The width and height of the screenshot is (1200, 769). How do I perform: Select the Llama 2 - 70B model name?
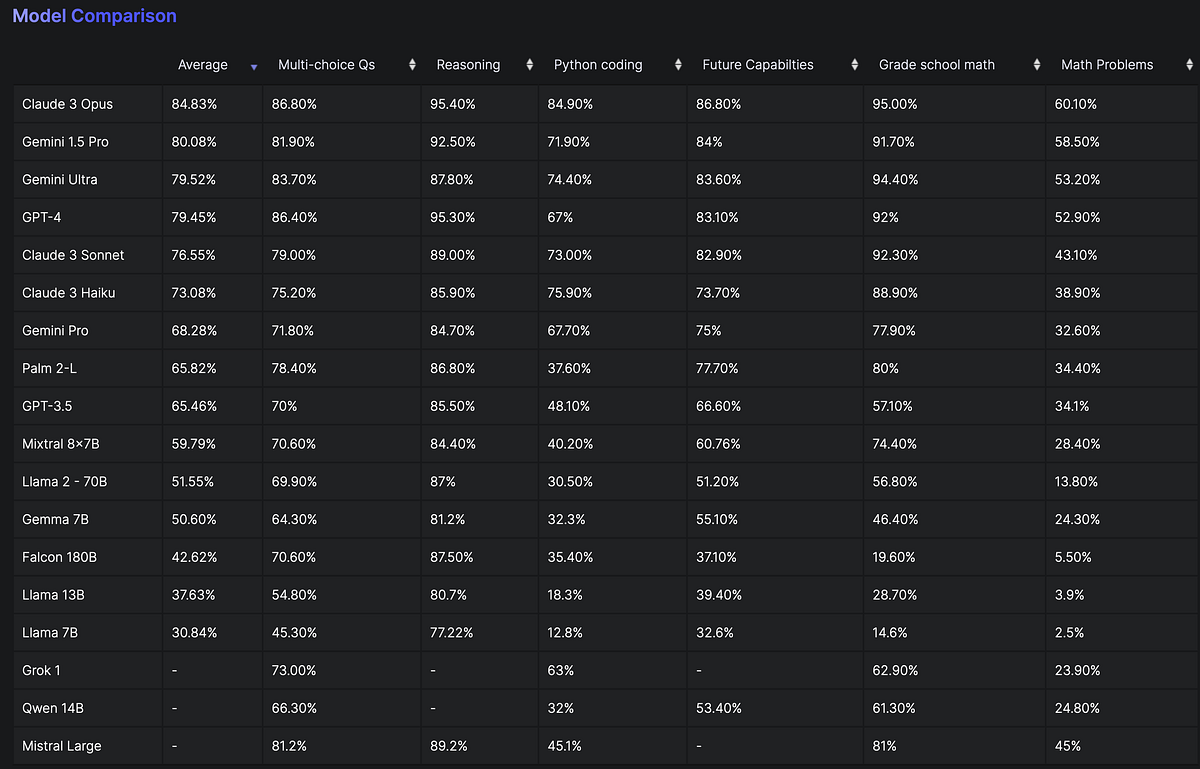point(64,481)
